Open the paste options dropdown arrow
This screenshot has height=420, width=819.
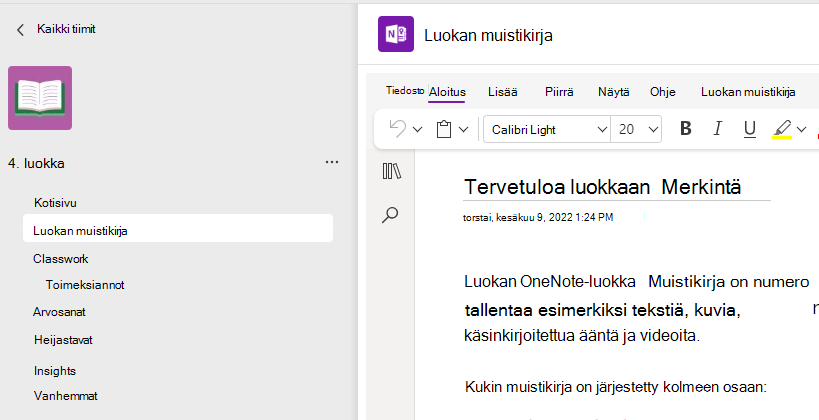(x=463, y=130)
